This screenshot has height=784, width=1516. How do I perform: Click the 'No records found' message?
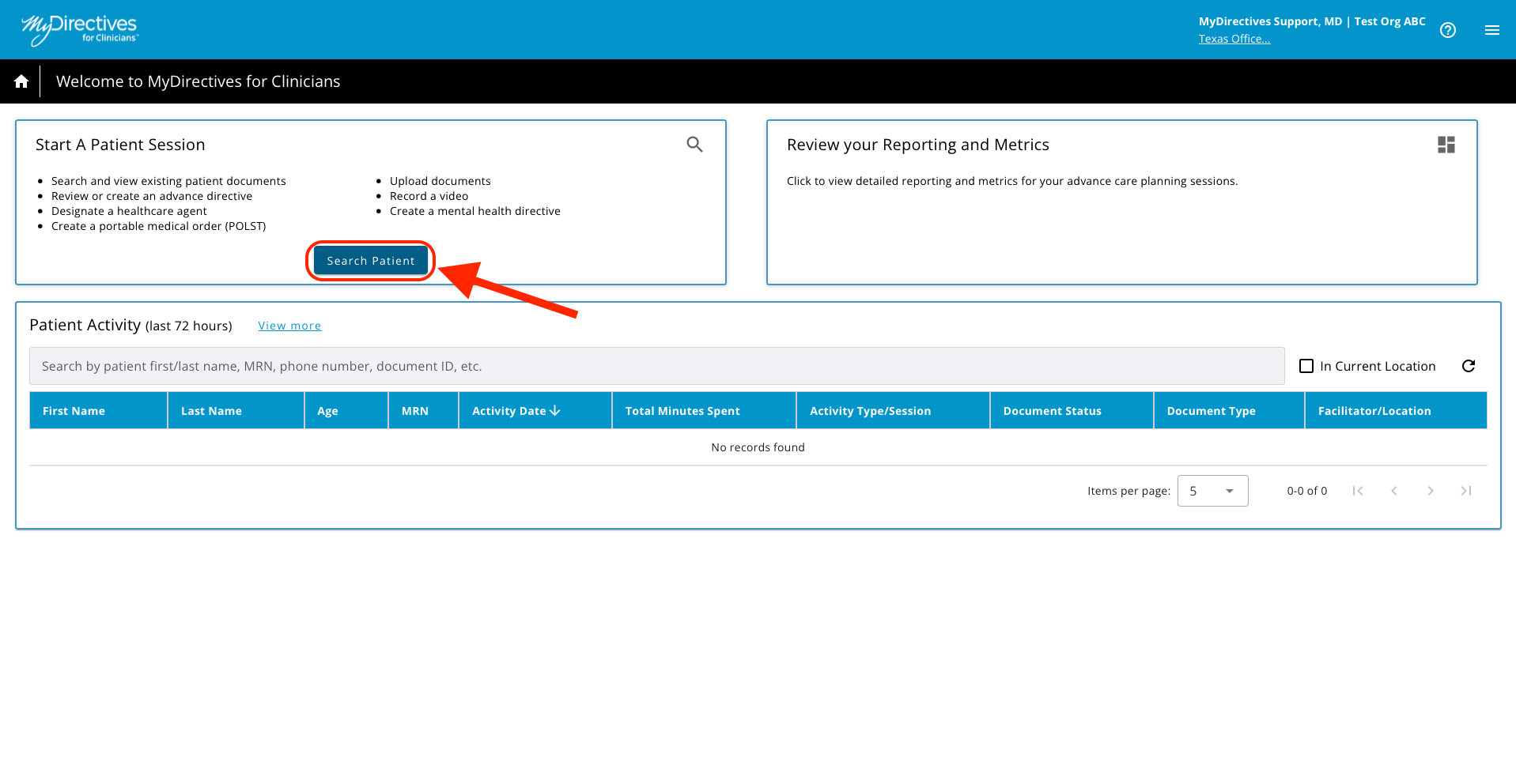pos(758,447)
